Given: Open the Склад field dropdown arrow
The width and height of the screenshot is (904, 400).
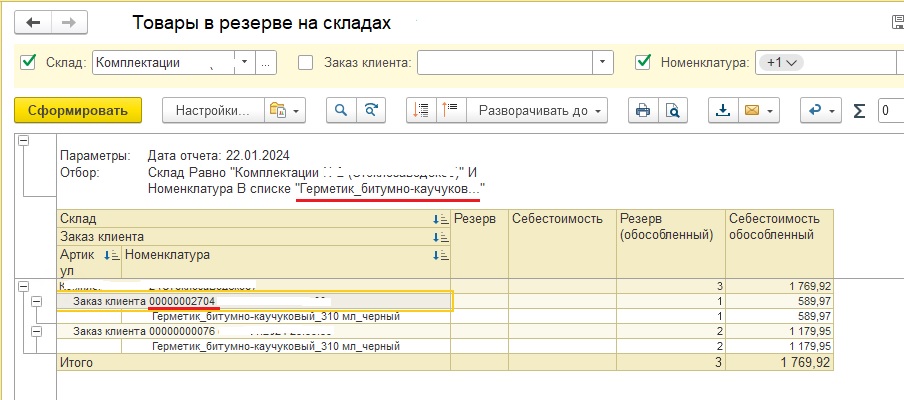Looking at the screenshot, I should [x=244, y=62].
